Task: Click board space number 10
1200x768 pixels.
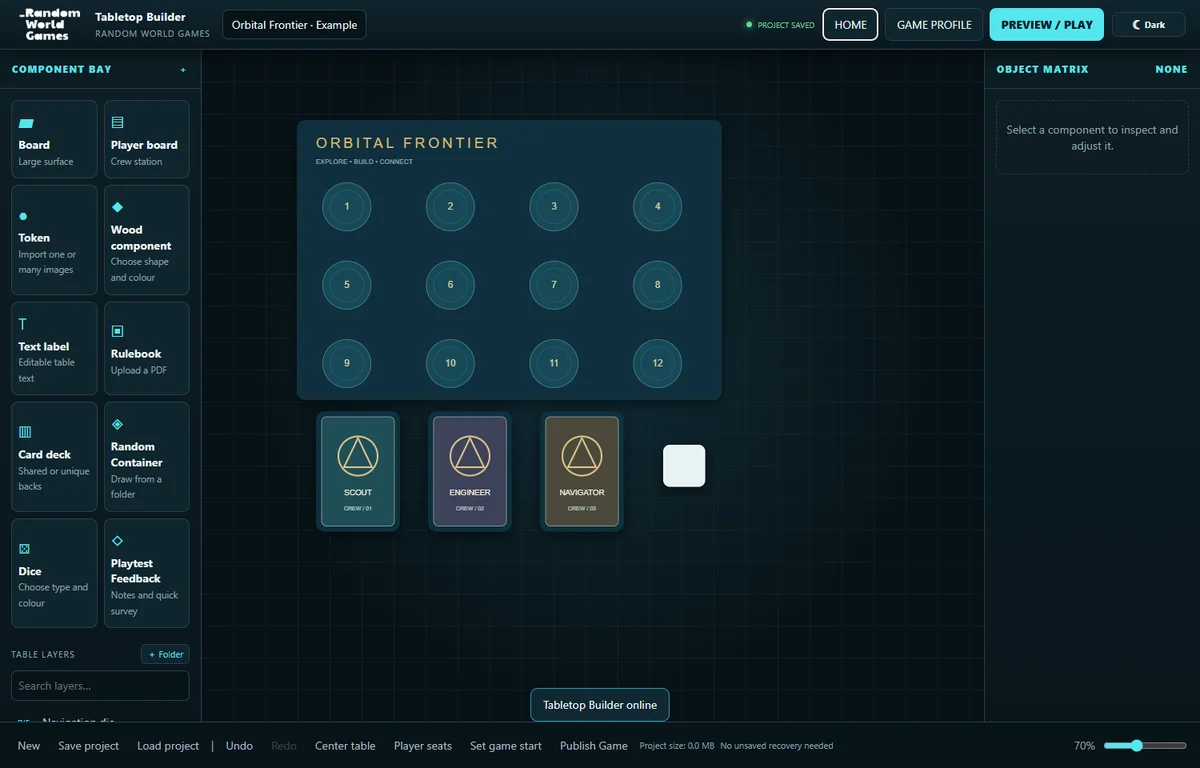Action: click(450, 363)
